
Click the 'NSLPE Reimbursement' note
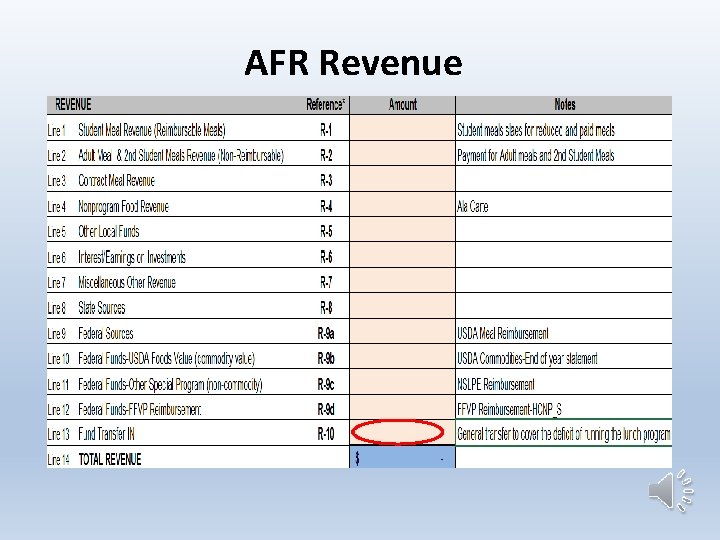[495, 384]
